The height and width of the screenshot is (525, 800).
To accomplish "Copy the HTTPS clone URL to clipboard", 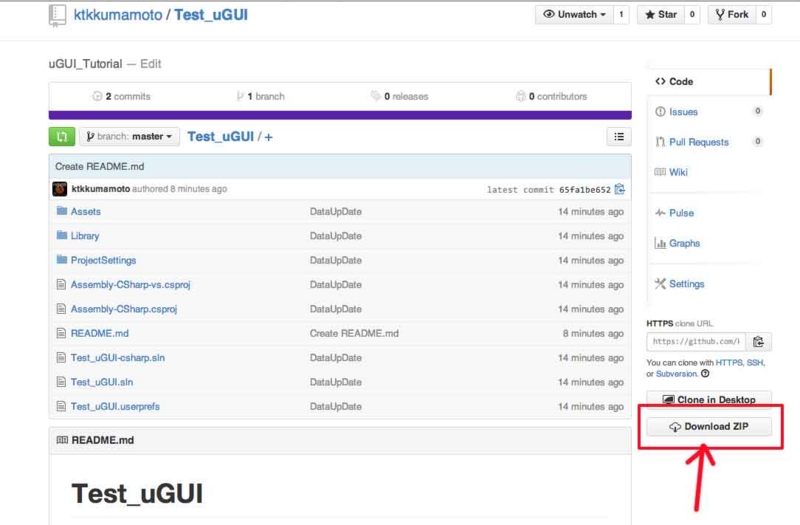I will [x=758, y=342].
